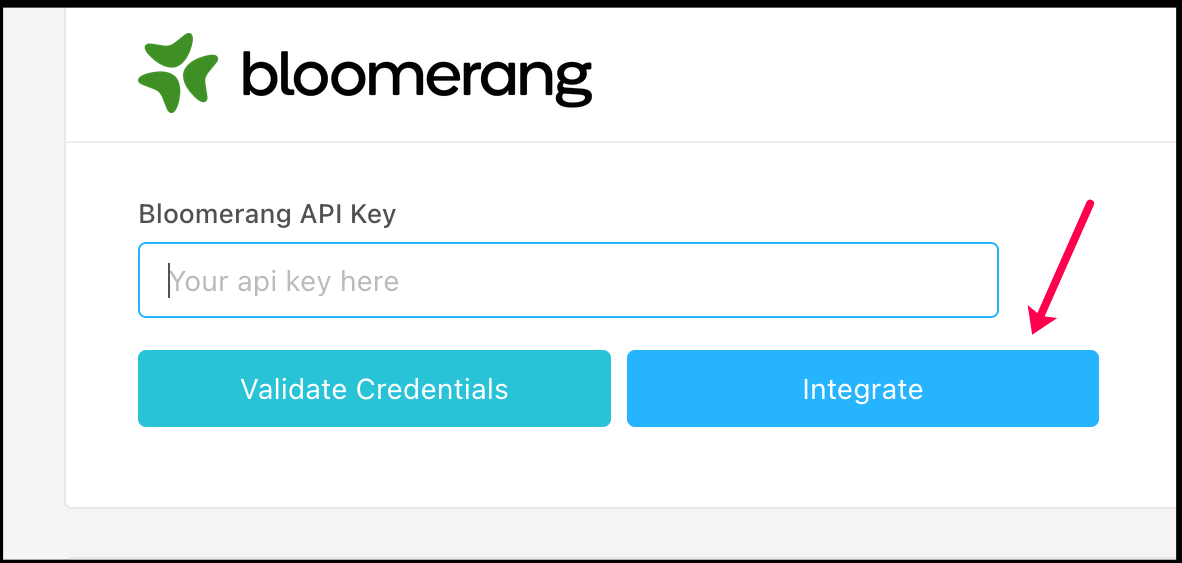Hit the teal Validate Credentials button

point(374,389)
